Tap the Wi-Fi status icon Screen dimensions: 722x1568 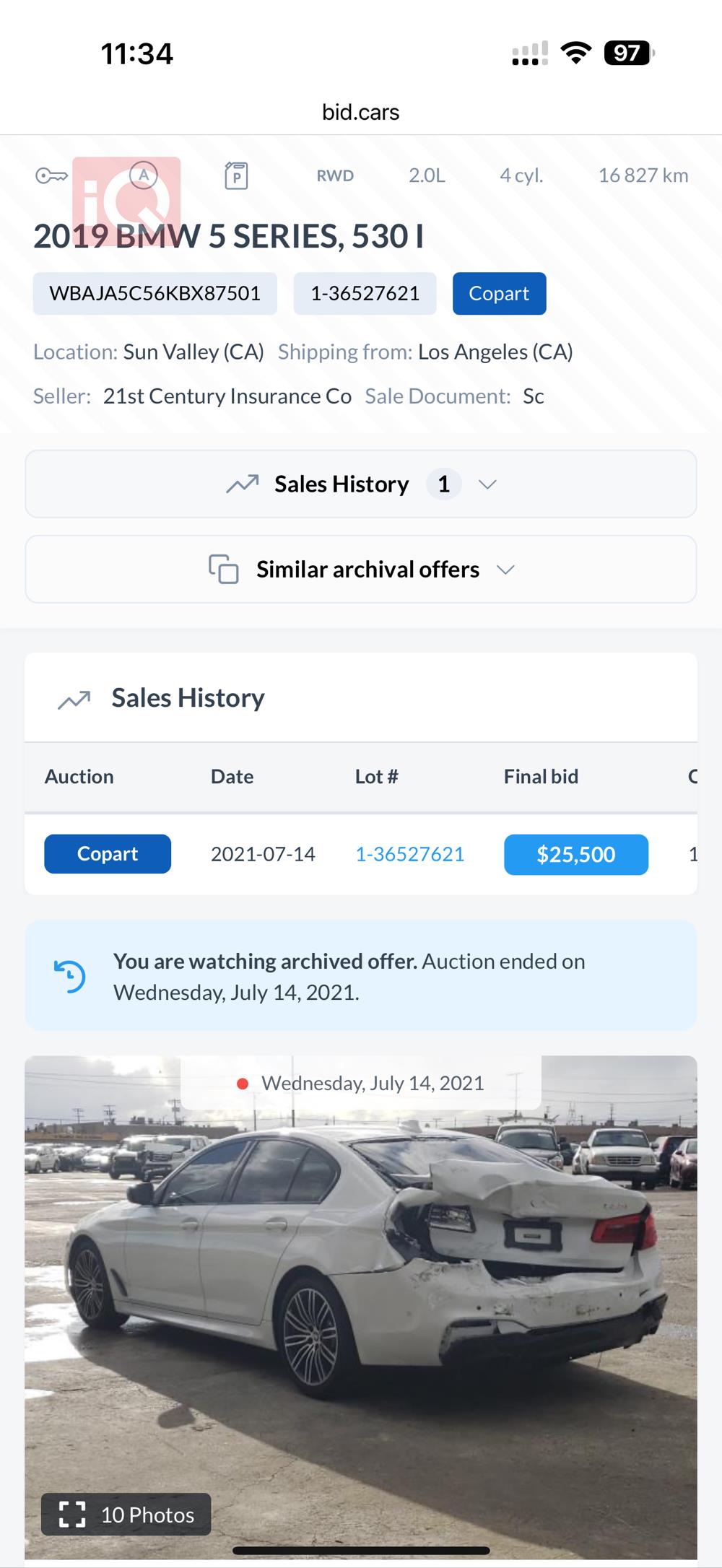(576, 53)
